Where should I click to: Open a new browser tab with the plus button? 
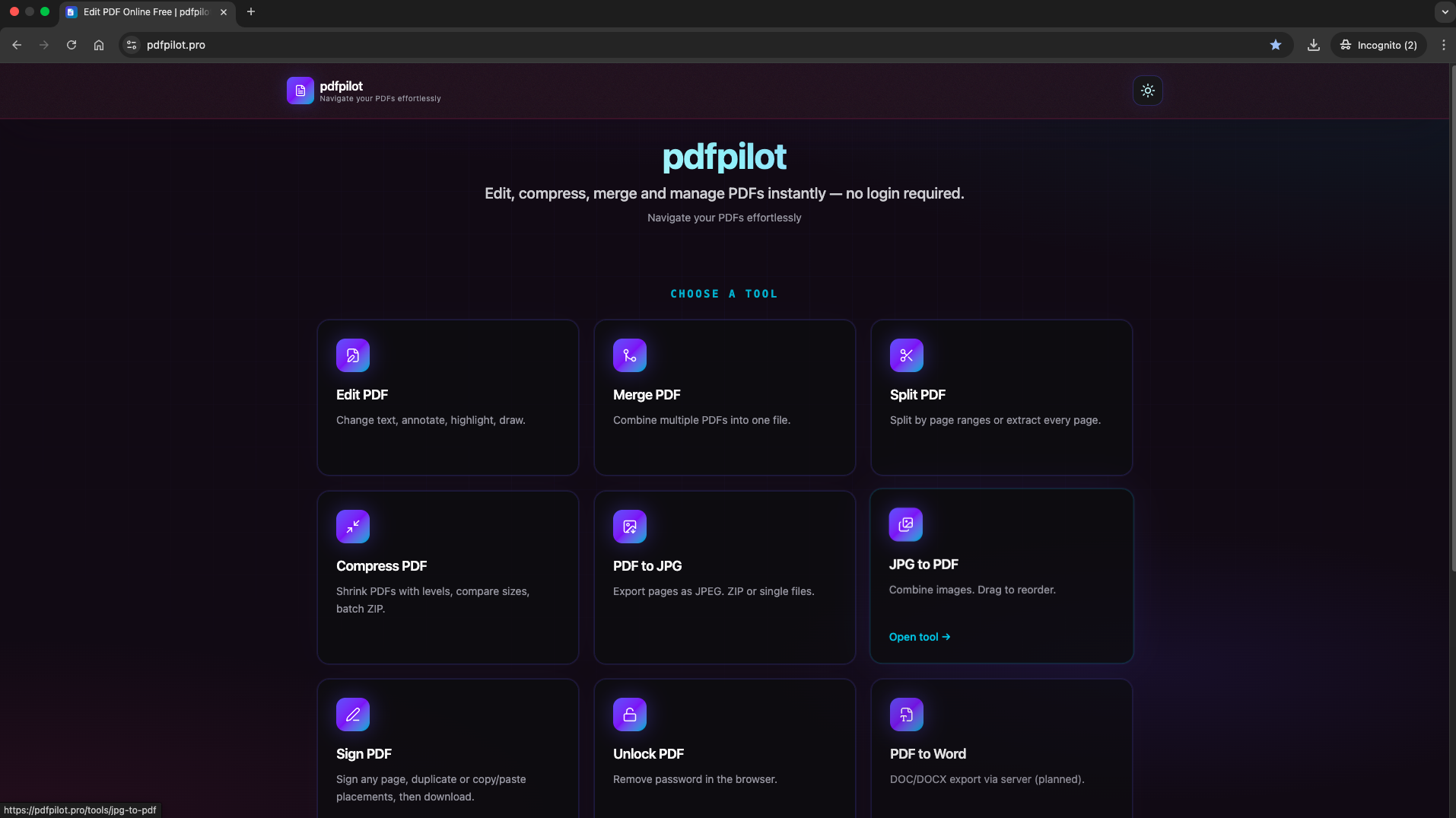(x=251, y=11)
